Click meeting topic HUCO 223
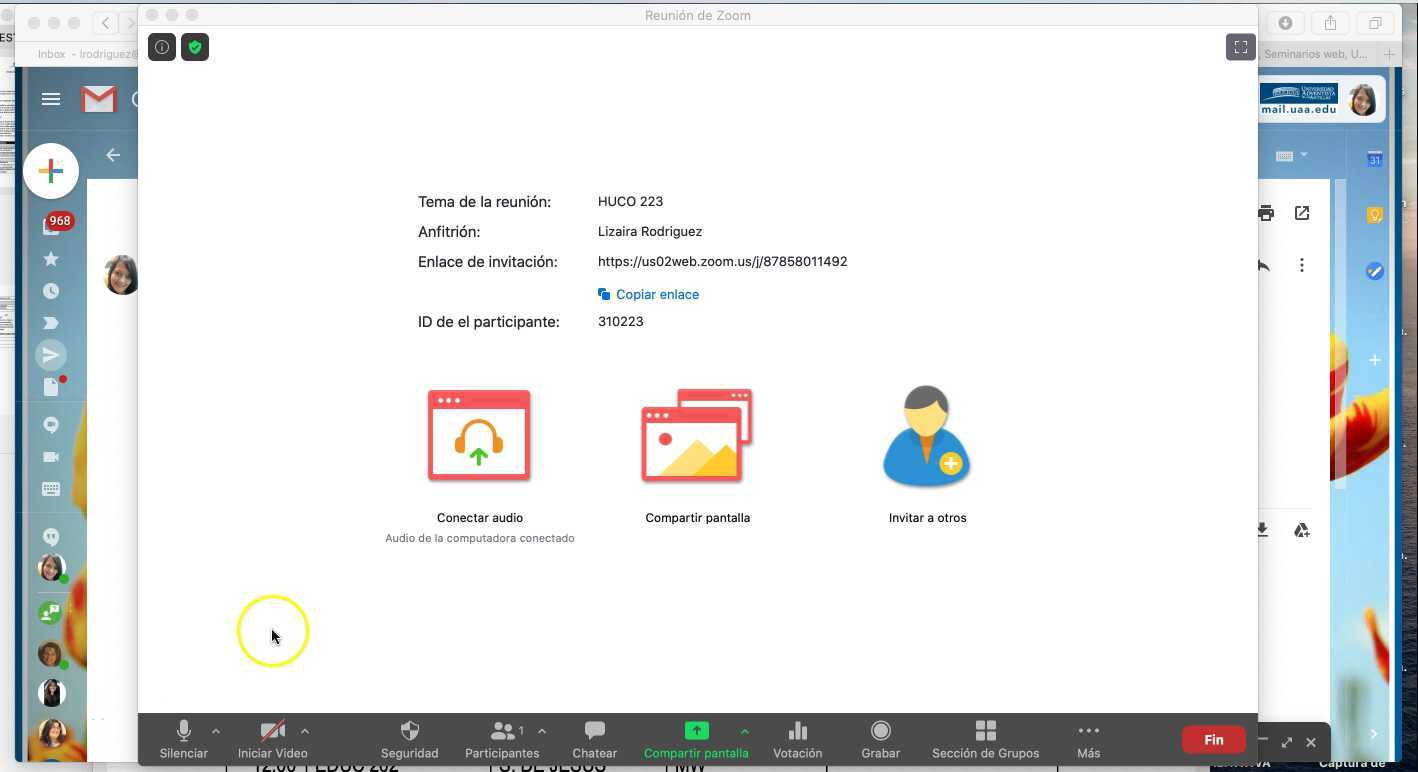The height and width of the screenshot is (772, 1418). click(x=630, y=201)
